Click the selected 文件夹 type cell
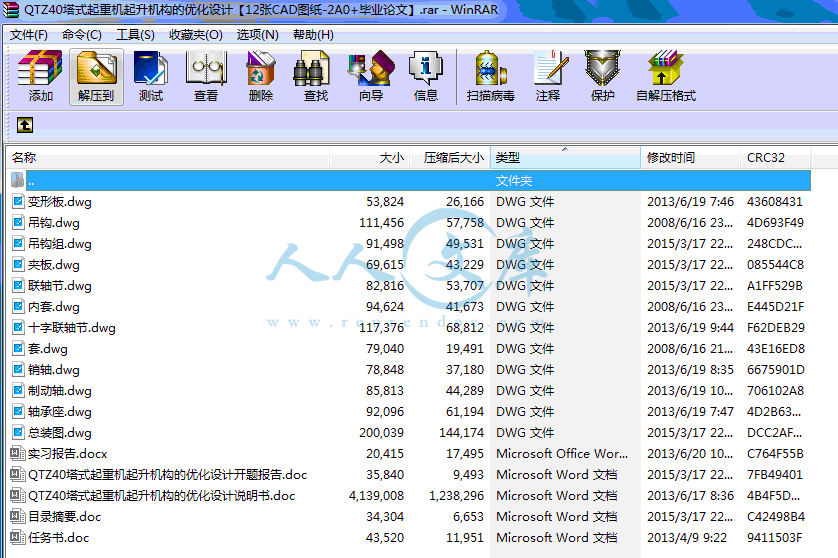The height and width of the screenshot is (558, 838). (514, 181)
